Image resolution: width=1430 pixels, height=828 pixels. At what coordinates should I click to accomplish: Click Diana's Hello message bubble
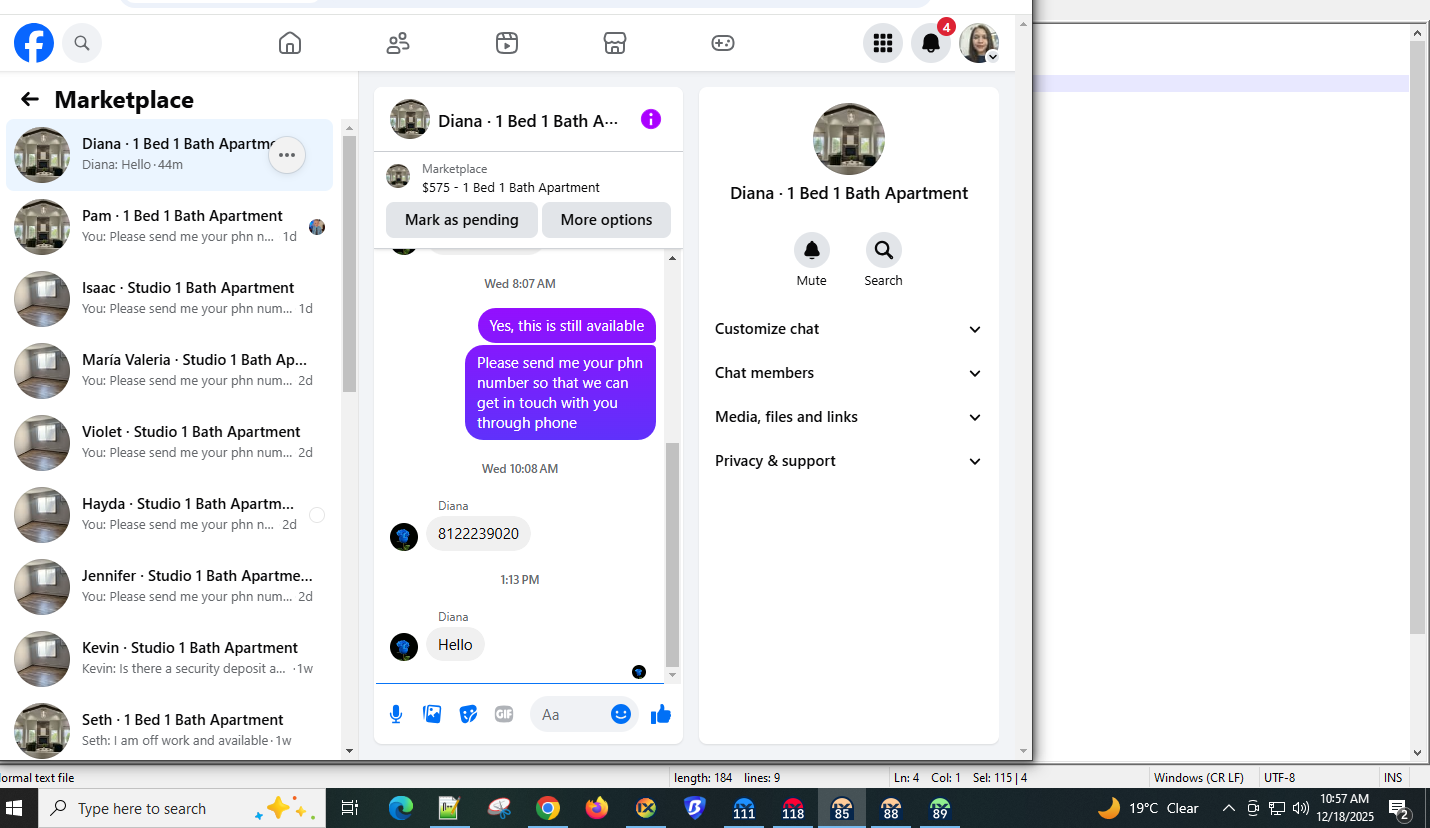[455, 645]
